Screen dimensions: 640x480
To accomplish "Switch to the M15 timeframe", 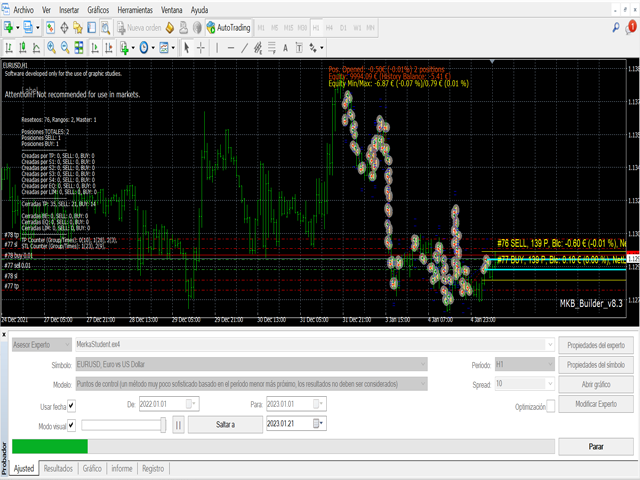I will (x=288, y=28).
